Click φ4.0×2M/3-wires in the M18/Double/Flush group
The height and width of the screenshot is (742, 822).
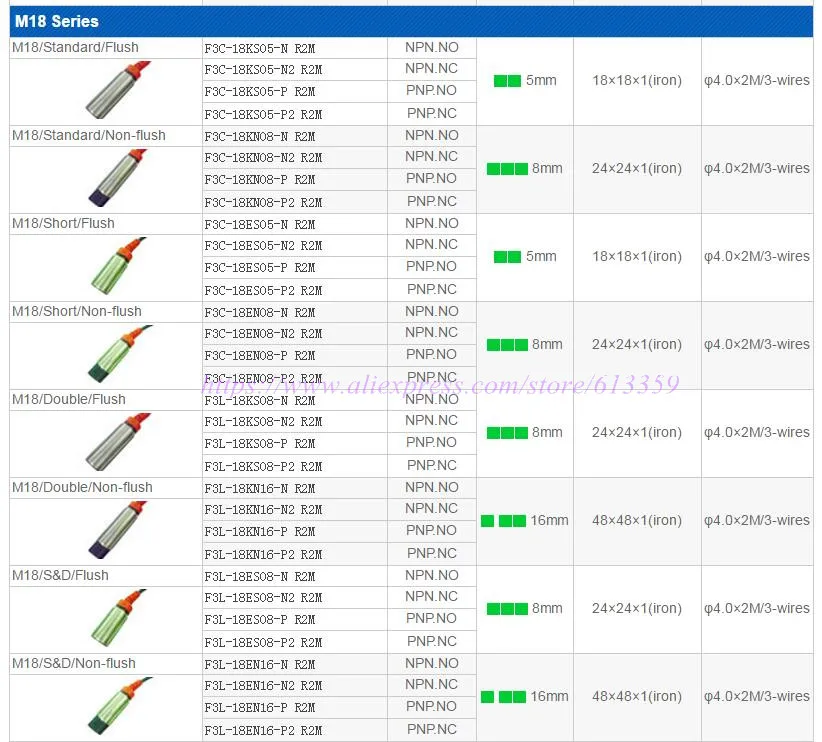point(757,433)
